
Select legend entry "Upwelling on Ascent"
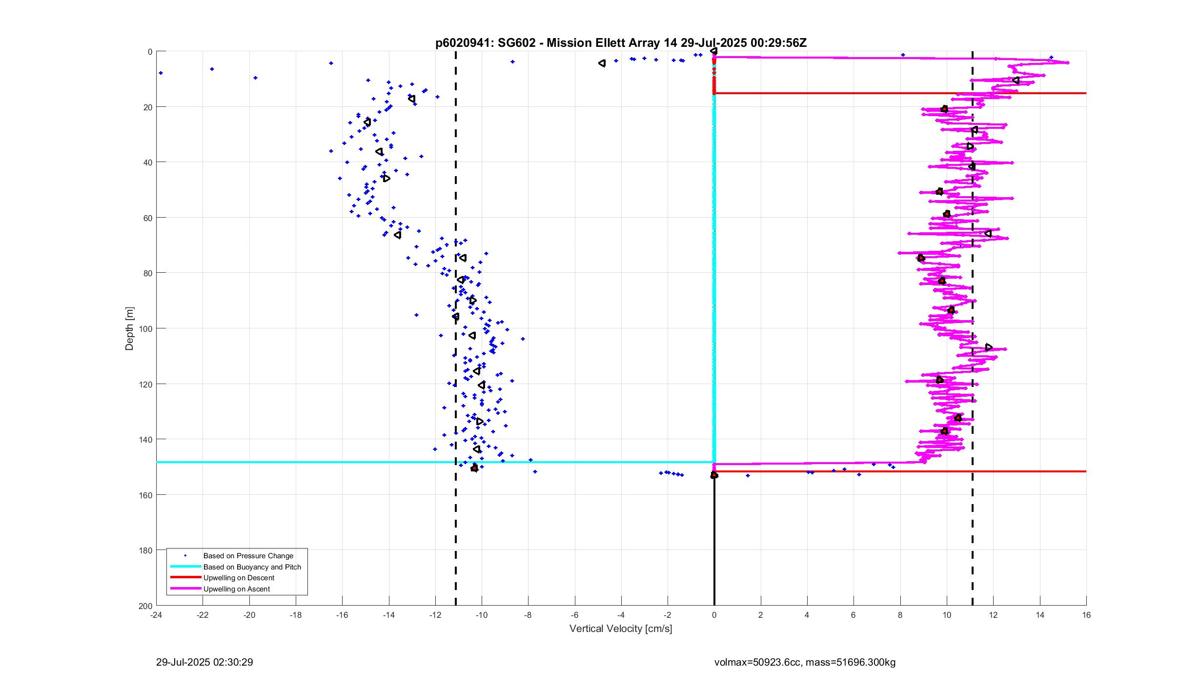tap(237, 589)
